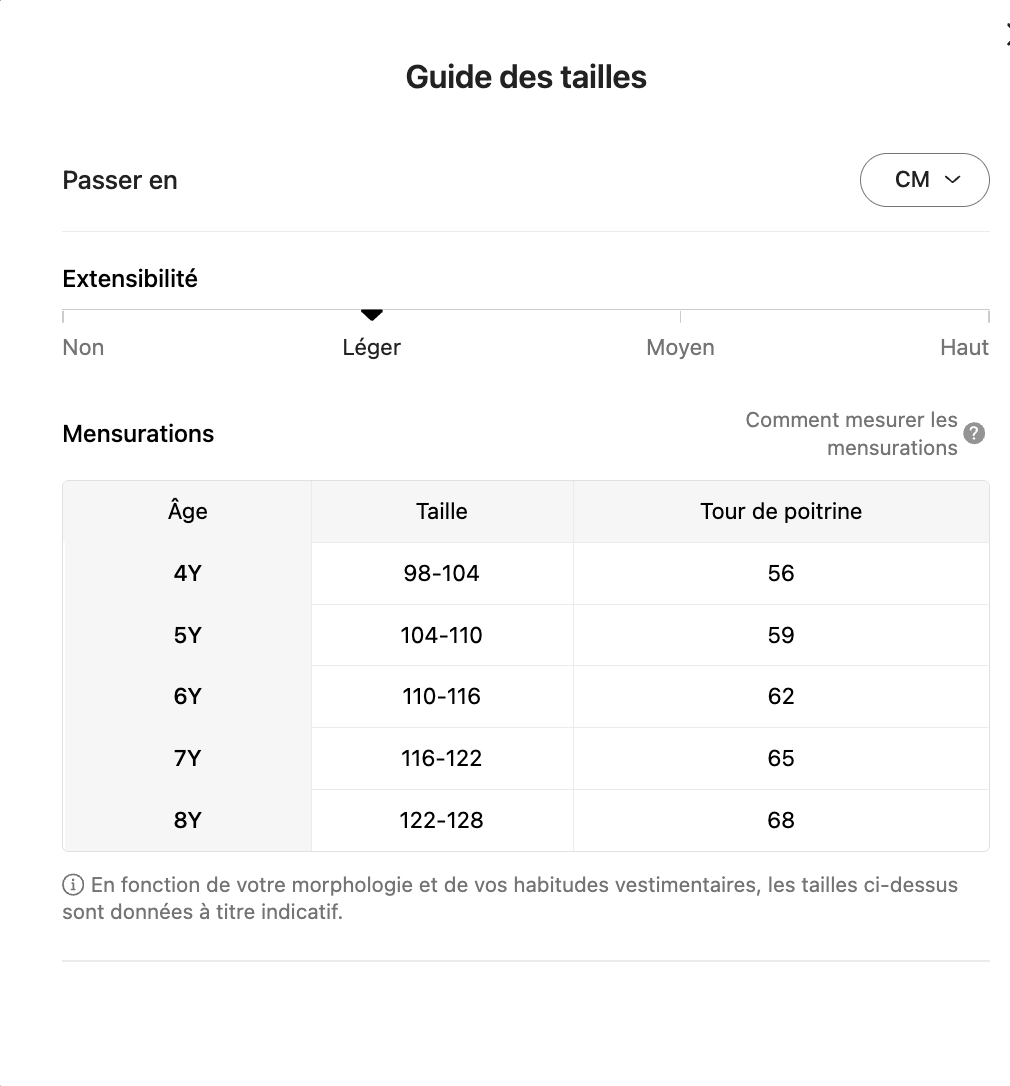
Task: Click the chevron arrow in the CM selector
Action: click(x=952, y=180)
